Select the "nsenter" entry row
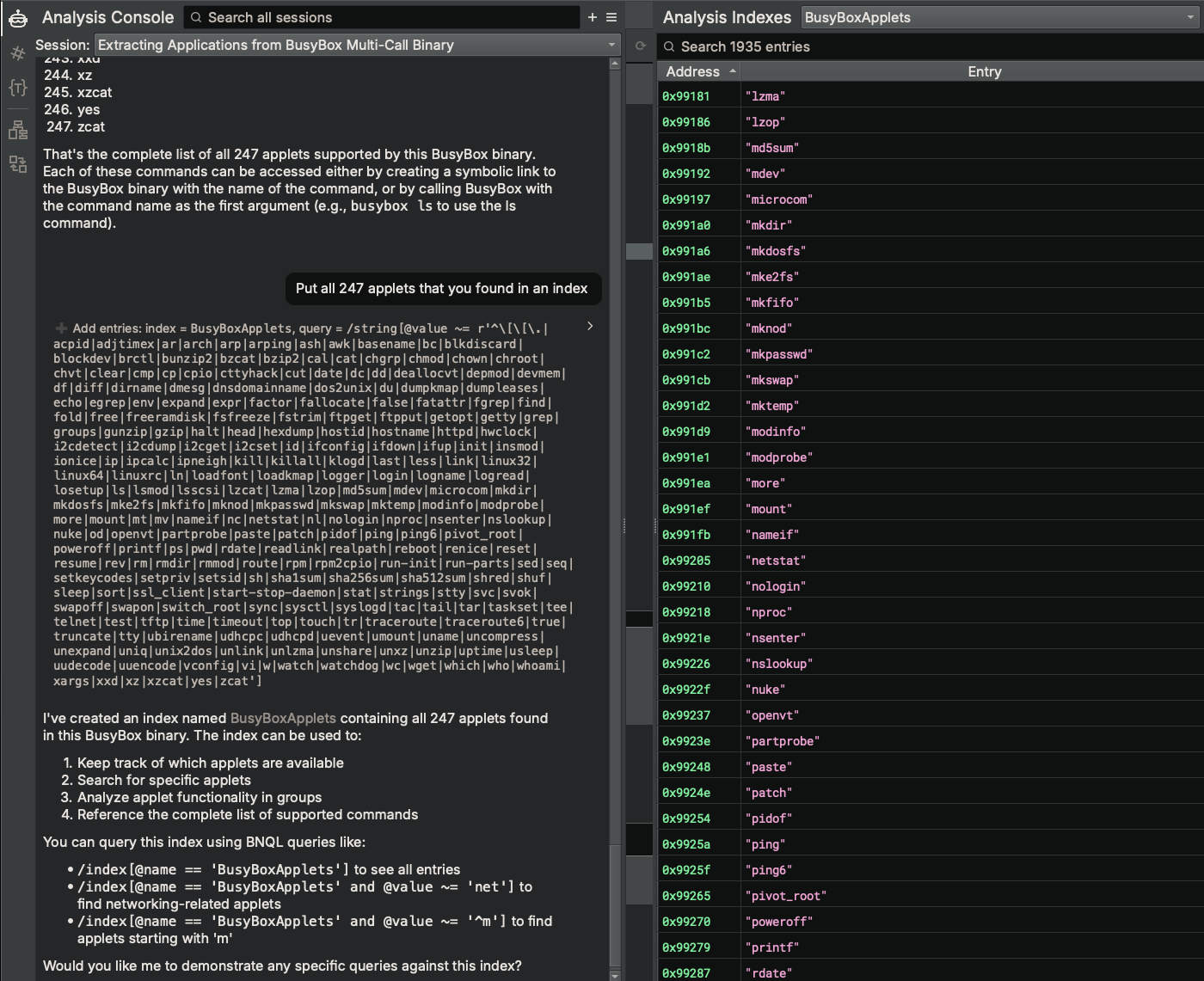 (931, 638)
